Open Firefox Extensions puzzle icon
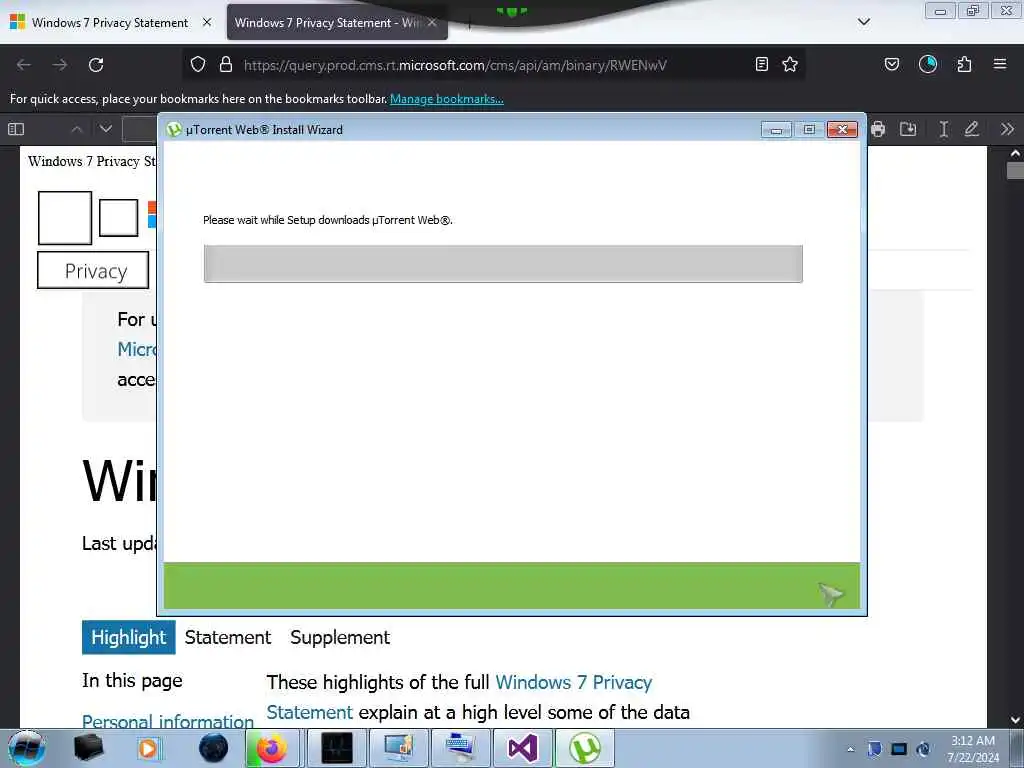The image size is (1024, 768). [964, 64]
